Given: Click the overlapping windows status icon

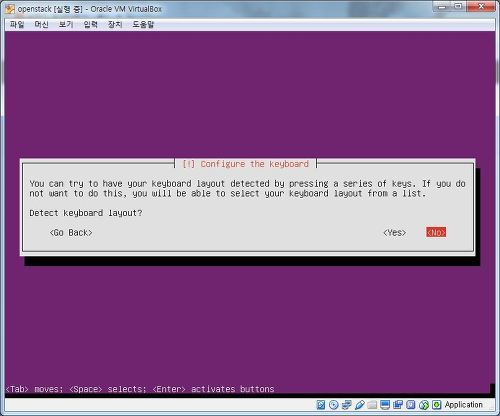Looking at the screenshot, I should [x=398, y=405].
